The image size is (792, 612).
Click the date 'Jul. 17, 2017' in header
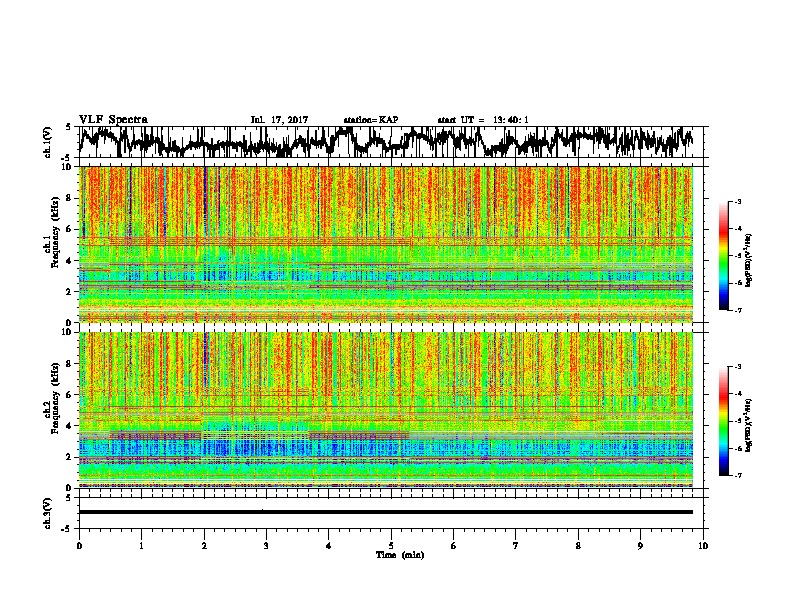(279, 120)
